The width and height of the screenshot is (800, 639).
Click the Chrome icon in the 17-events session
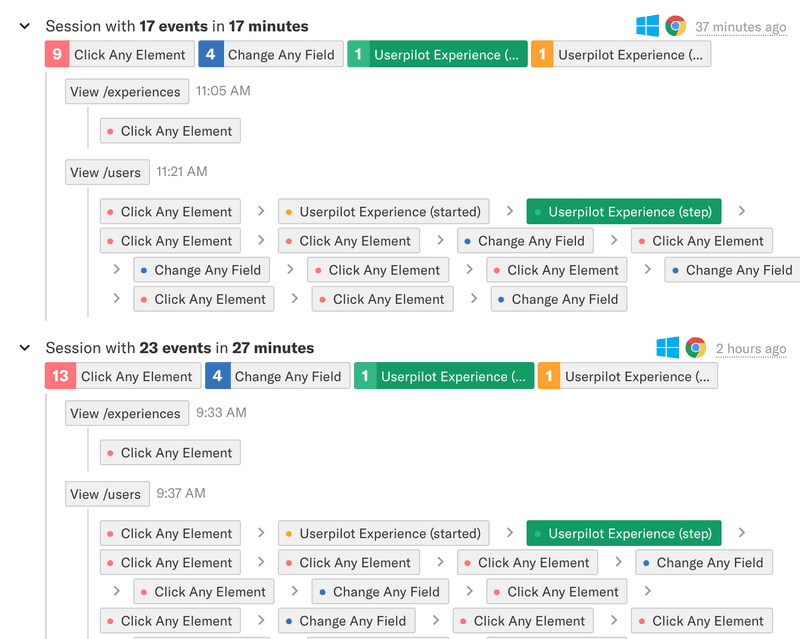676,26
